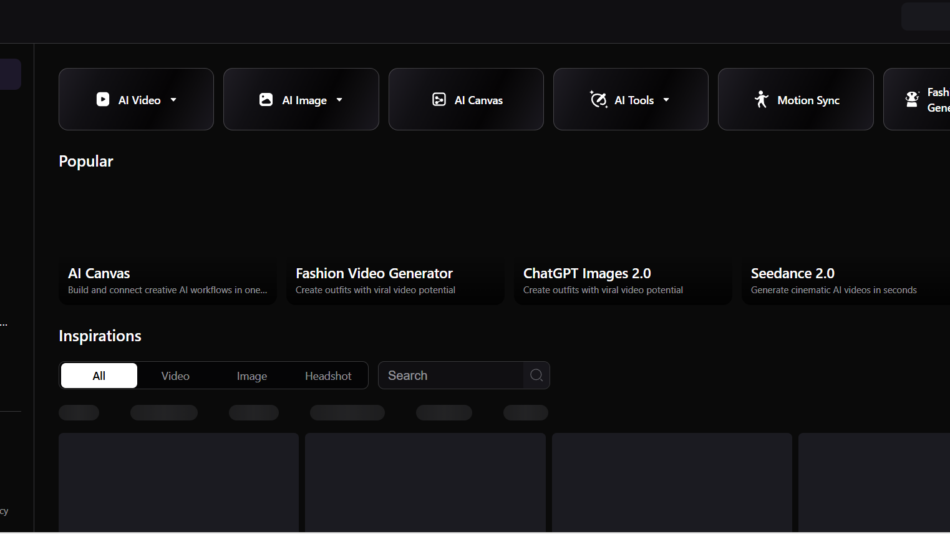Open the AI Canvas top button
The height and width of the screenshot is (534, 950).
(466, 99)
